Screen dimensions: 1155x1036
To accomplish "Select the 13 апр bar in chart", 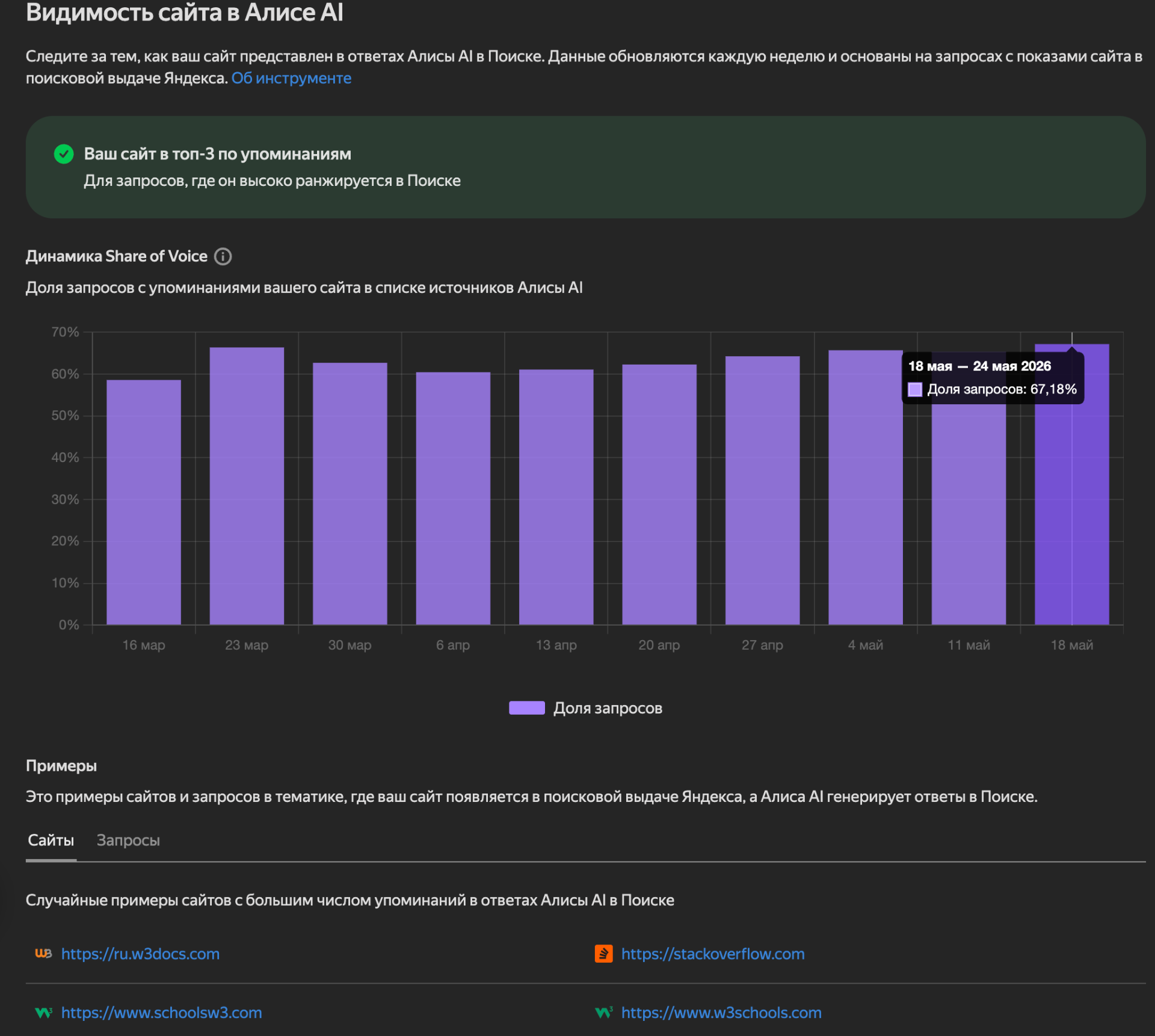I will point(556,497).
